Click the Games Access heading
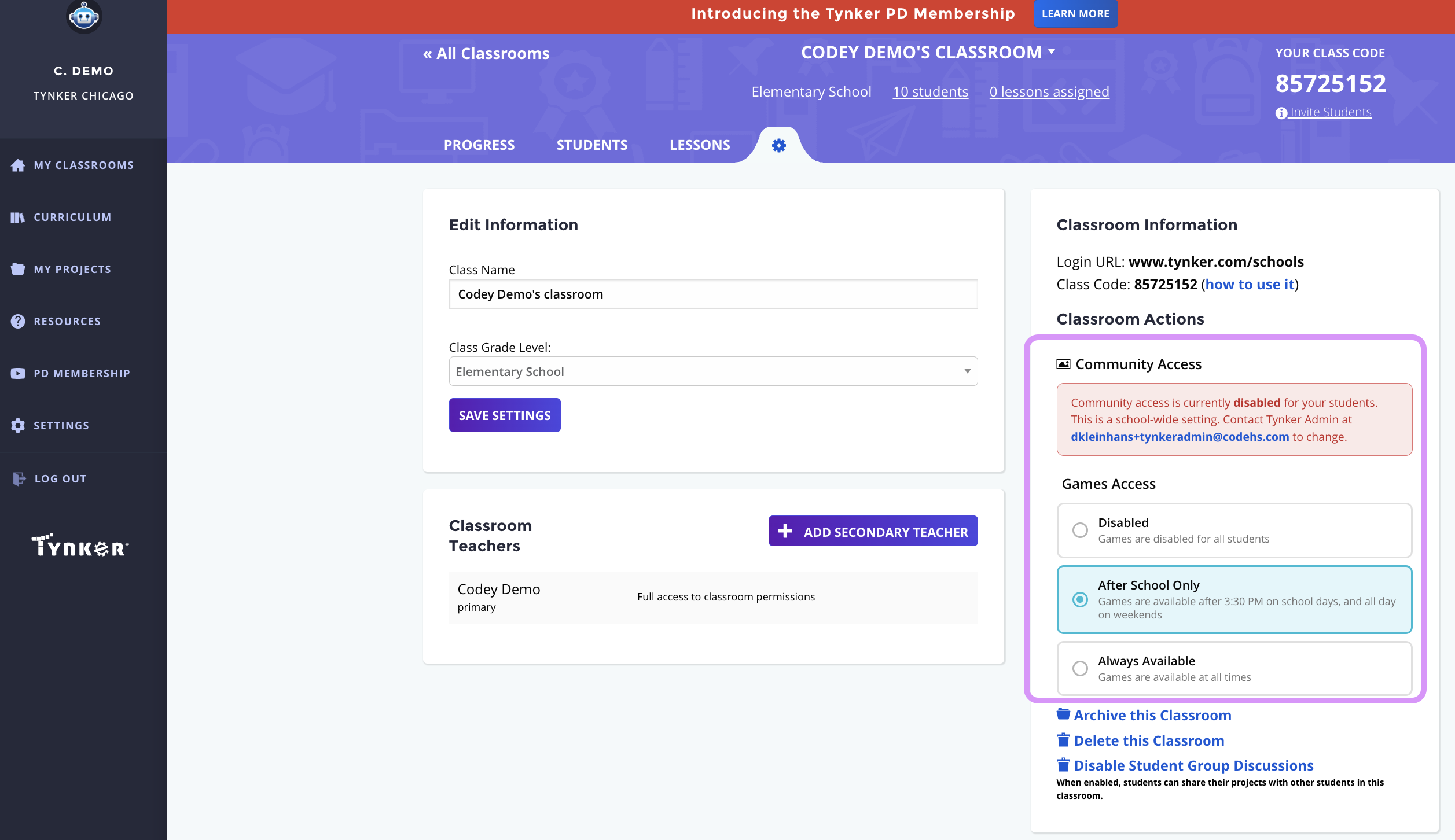This screenshot has width=1455, height=840. click(x=1108, y=484)
